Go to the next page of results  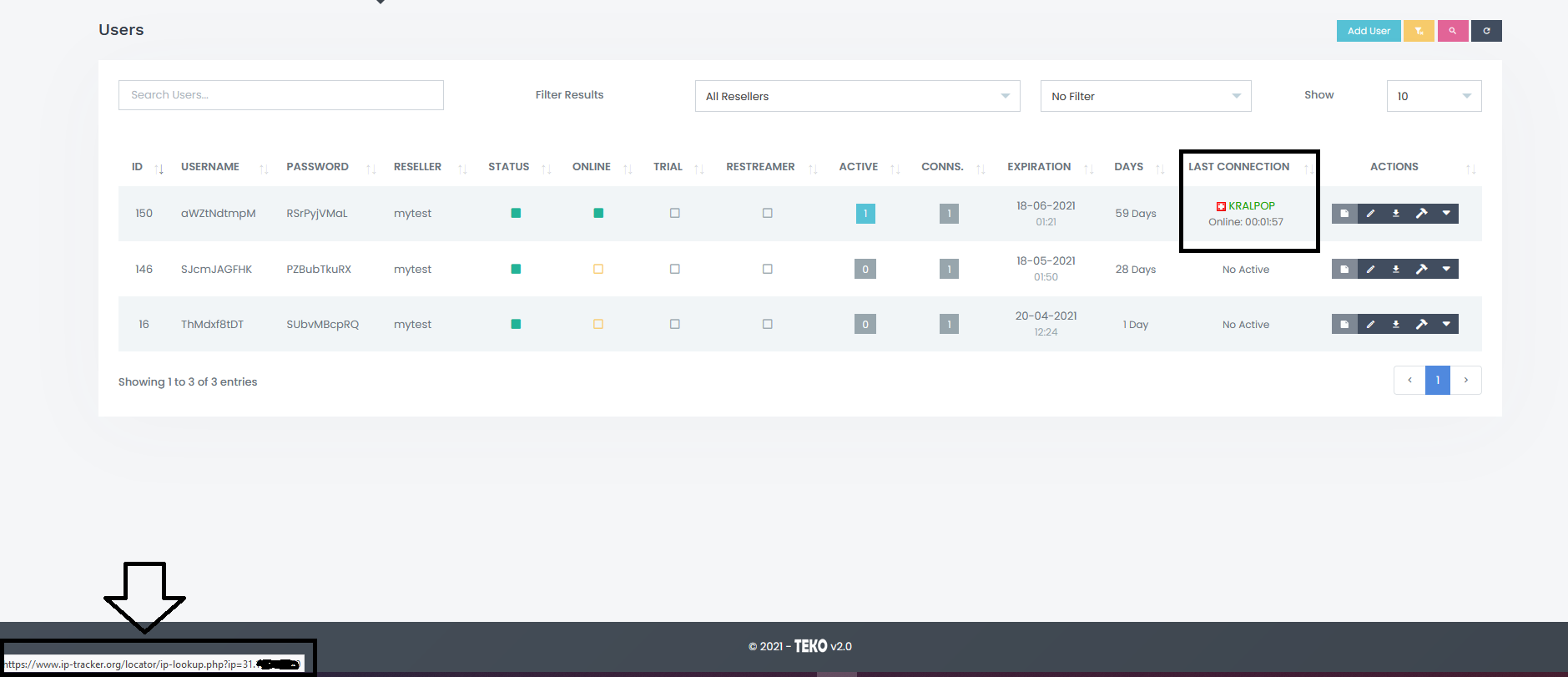click(1465, 380)
